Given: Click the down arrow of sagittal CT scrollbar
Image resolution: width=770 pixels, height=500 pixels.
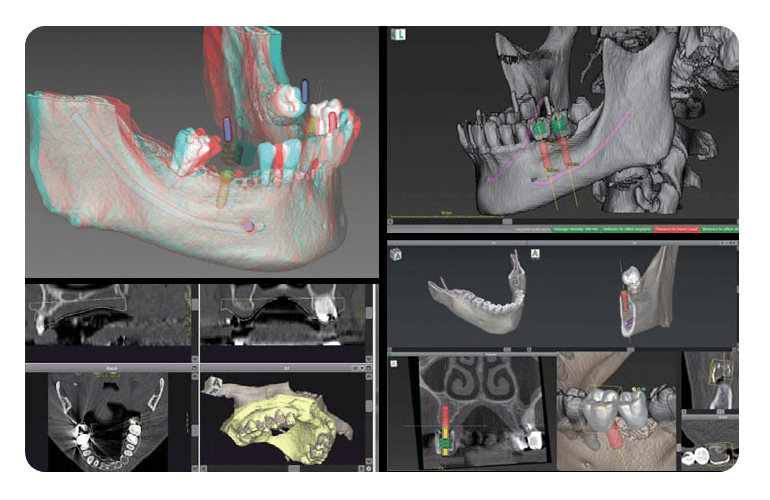Looking at the screenshot, I should point(194,359).
